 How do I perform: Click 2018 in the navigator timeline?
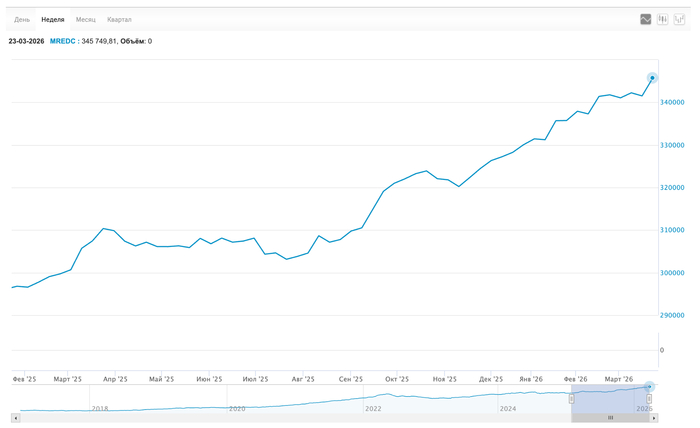(x=100, y=408)
